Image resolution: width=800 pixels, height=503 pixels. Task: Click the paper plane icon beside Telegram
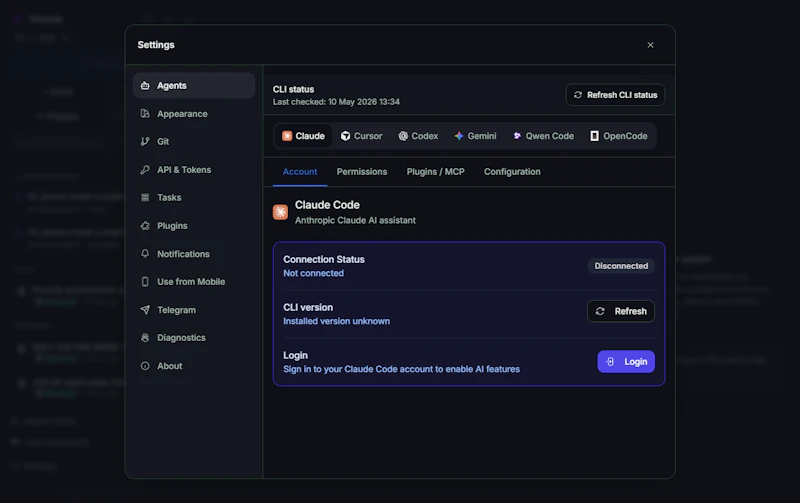pos(145,310)
